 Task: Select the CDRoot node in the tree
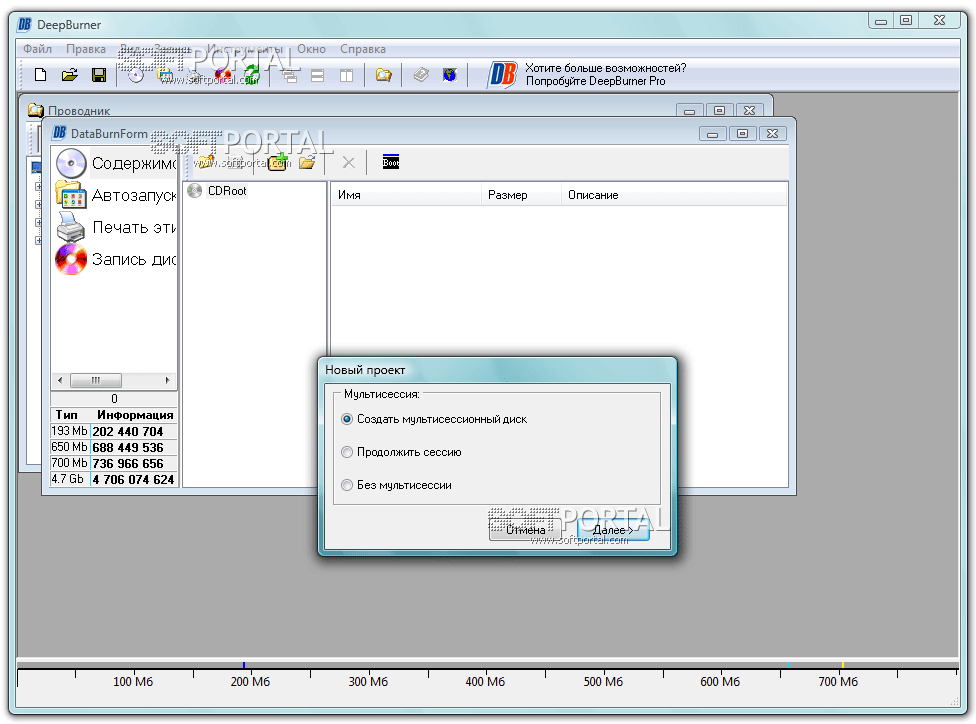click(x=227, y=190)
